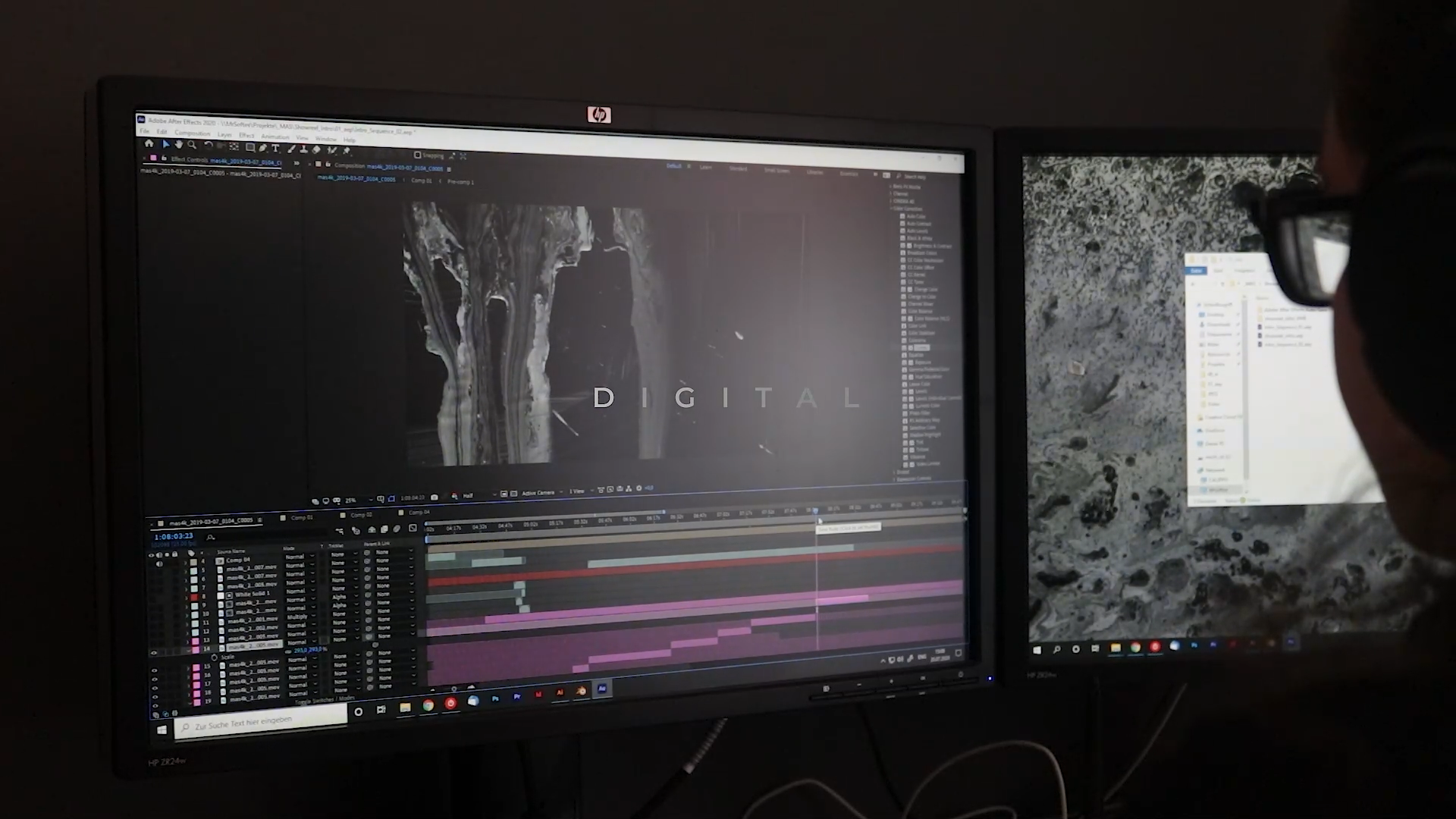The width and height of the screenshot is (1456, 819).
Task: Select the Pen tool
Action: tap(262, 148)
